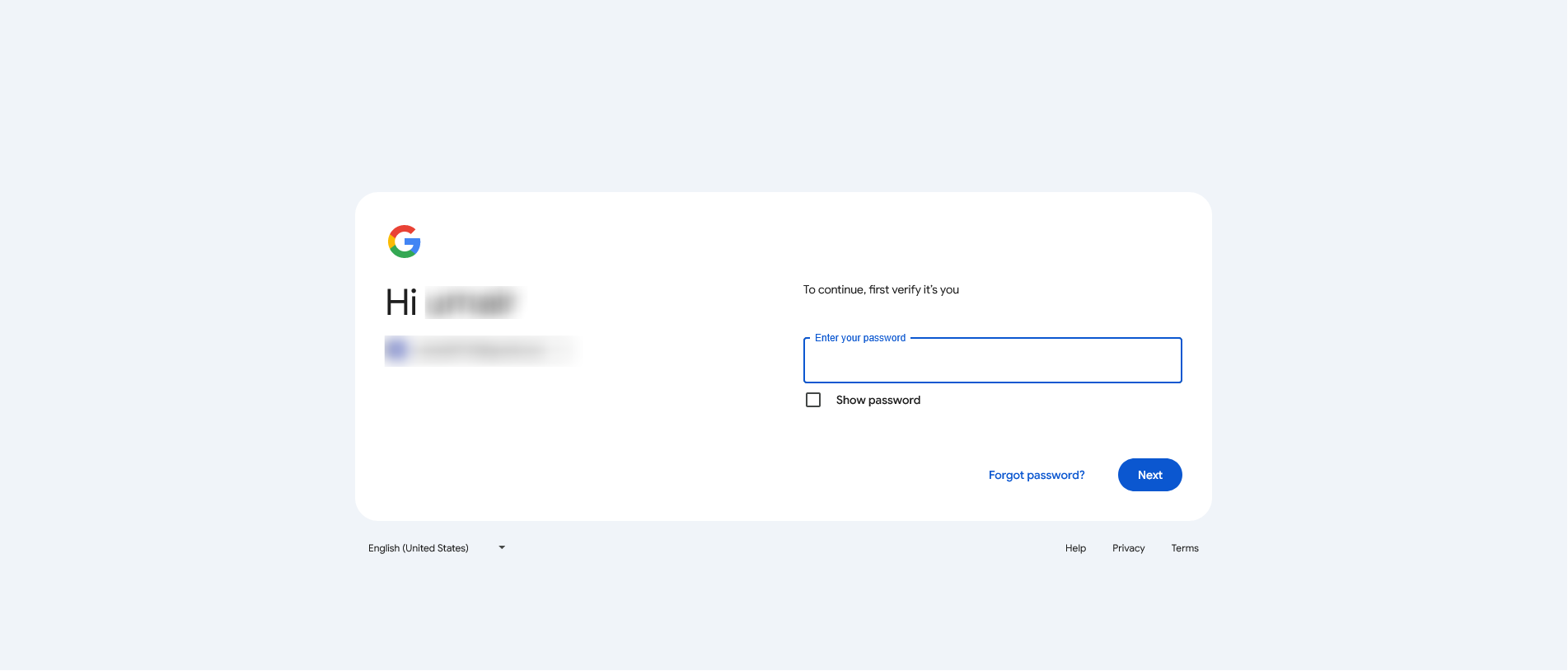Open the Privacy footer link
Viewport: 1568px width, 671px height.
click(1128, 548)
